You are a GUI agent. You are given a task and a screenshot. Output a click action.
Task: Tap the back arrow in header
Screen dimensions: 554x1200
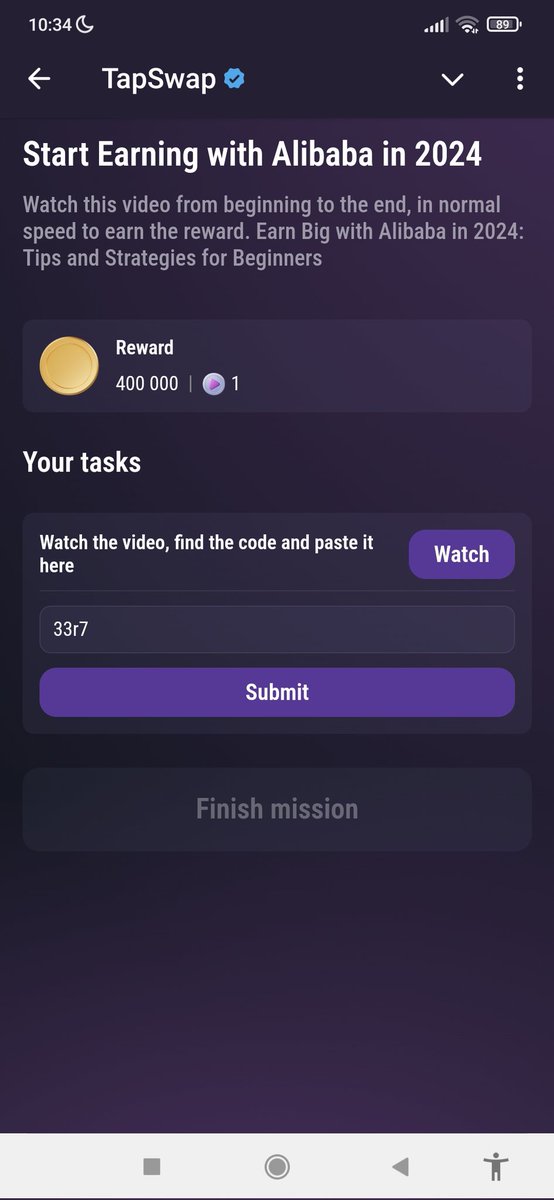coord(39,80)
